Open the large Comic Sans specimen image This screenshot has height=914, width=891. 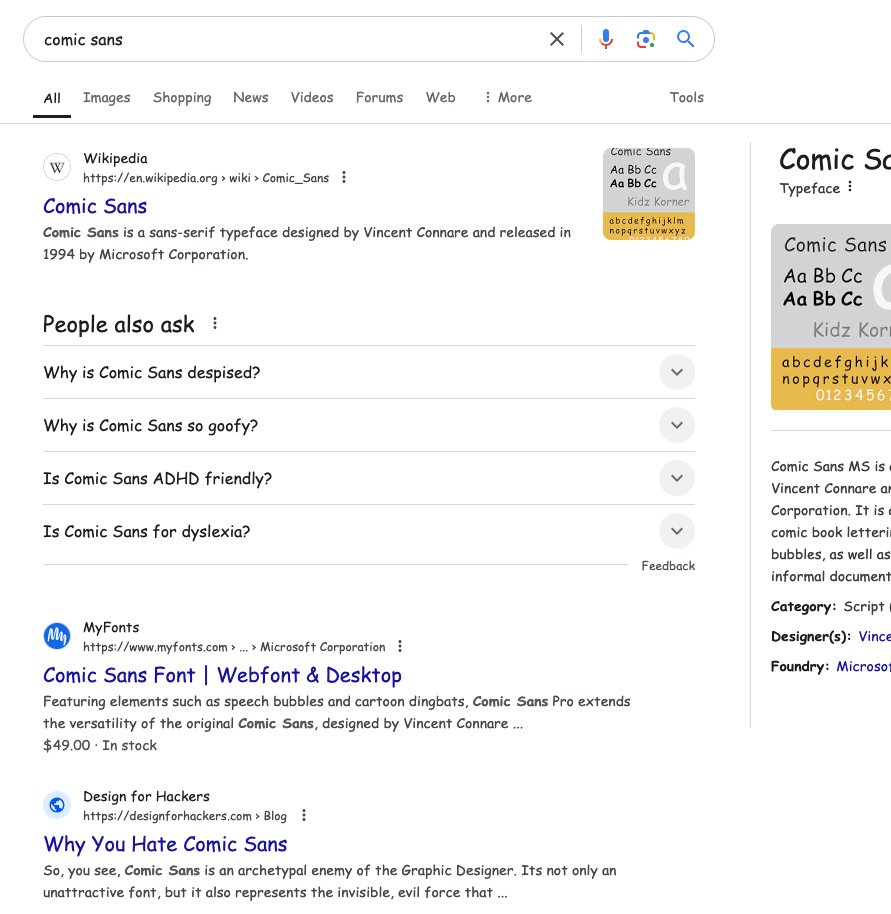tap(831, 317)
